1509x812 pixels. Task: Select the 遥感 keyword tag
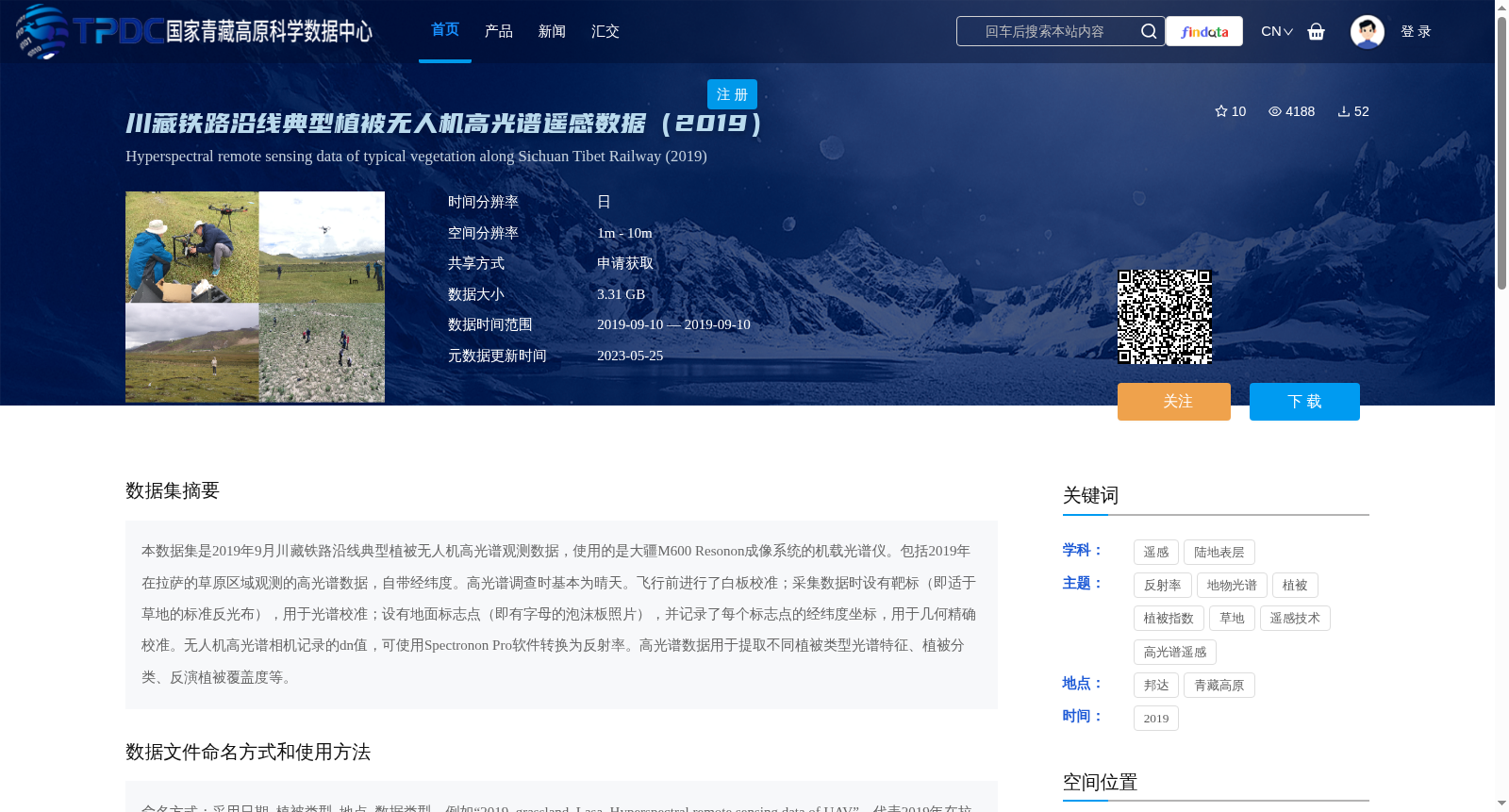coord(1156,553)
